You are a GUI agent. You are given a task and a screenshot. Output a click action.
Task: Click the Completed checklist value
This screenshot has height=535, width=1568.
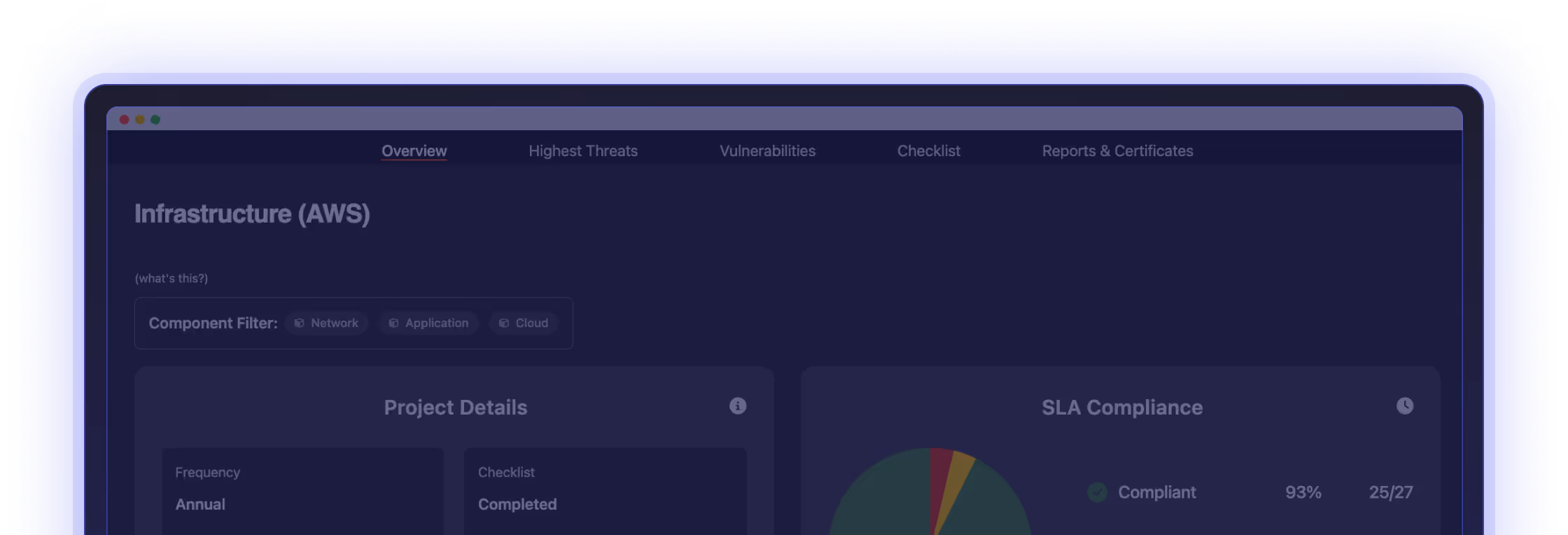click(517, 504)
